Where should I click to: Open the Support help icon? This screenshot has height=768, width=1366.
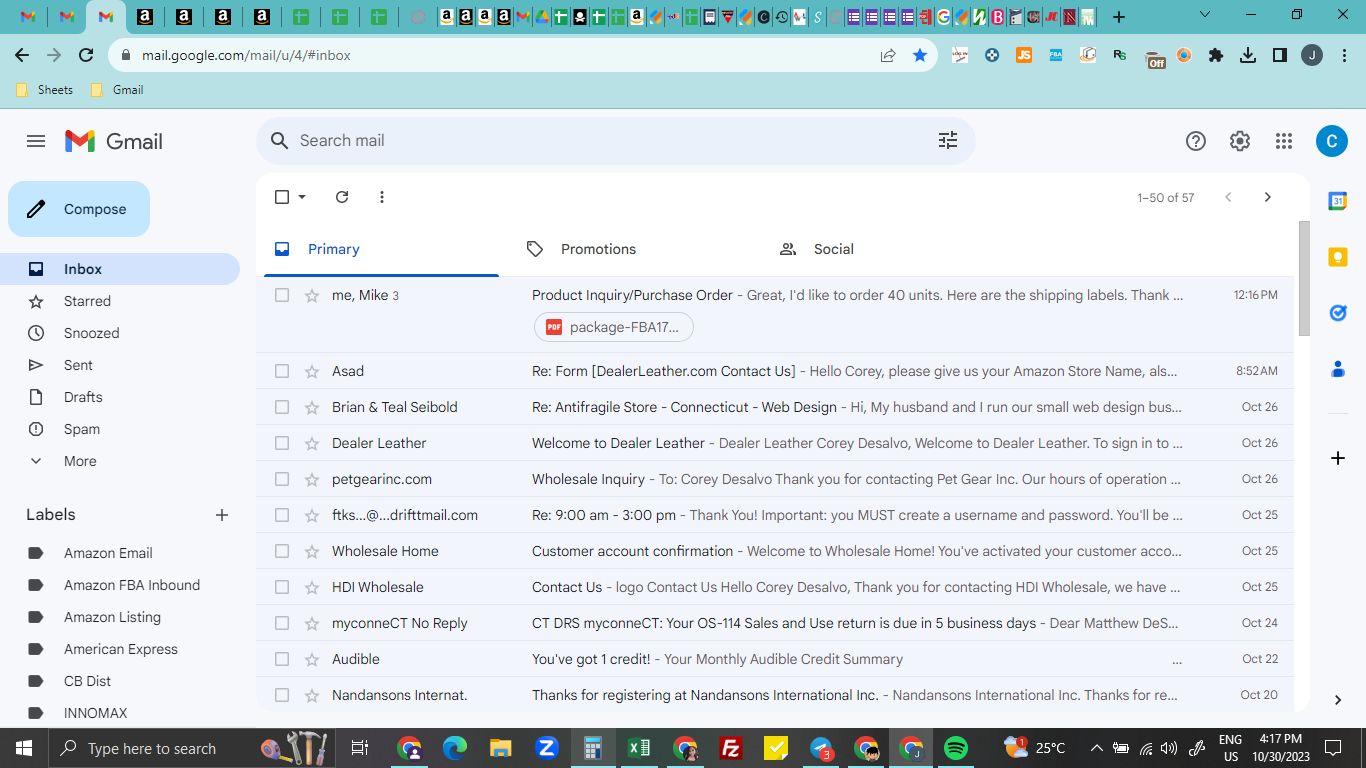coord(1196,141)
